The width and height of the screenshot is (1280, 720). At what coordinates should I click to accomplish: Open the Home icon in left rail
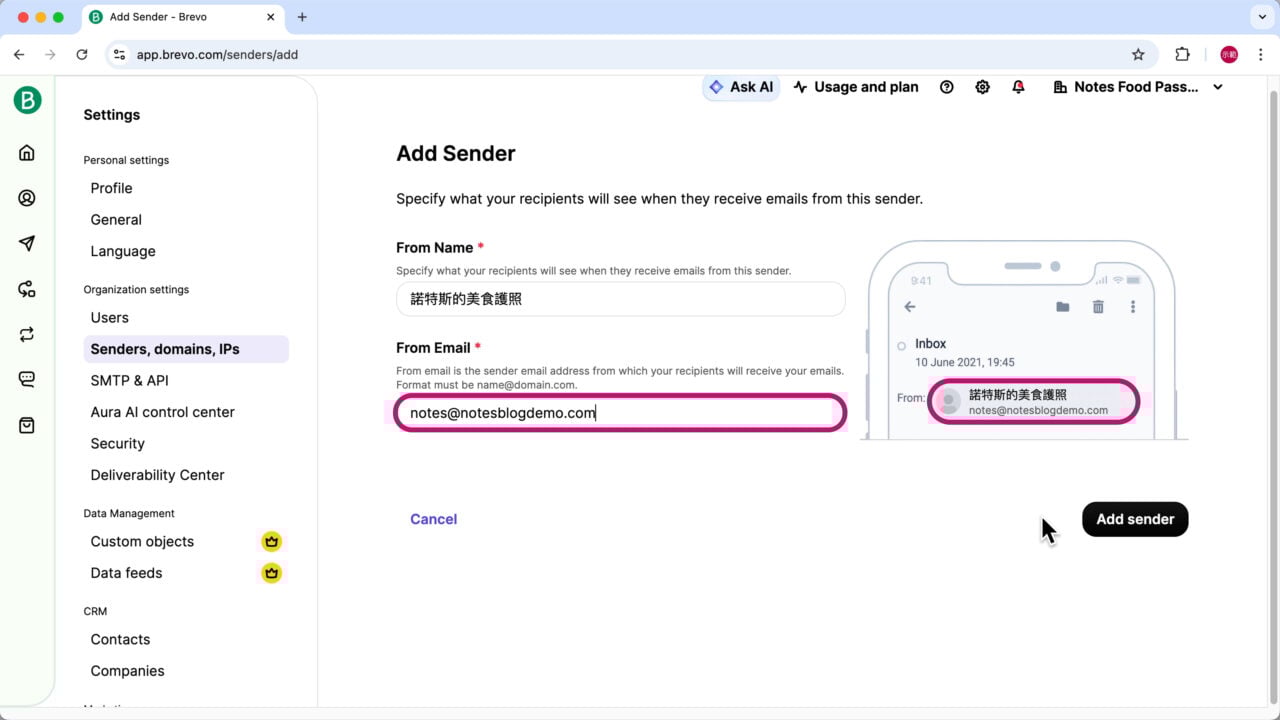point(27,153)
